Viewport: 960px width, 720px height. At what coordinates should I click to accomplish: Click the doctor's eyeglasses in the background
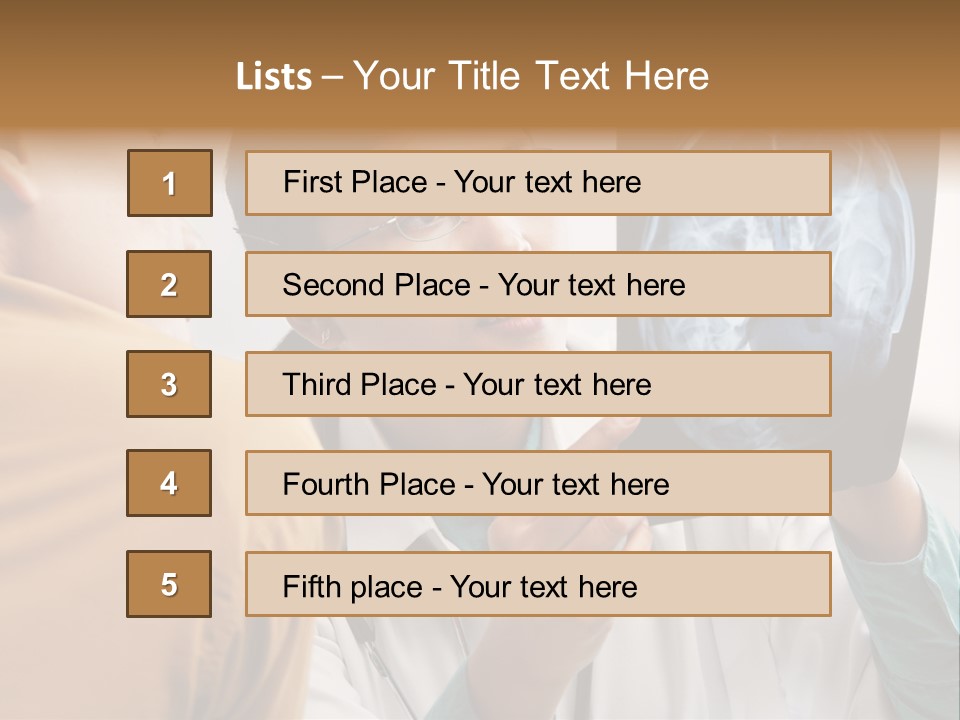pyautogui.click(x=425, y=230)
